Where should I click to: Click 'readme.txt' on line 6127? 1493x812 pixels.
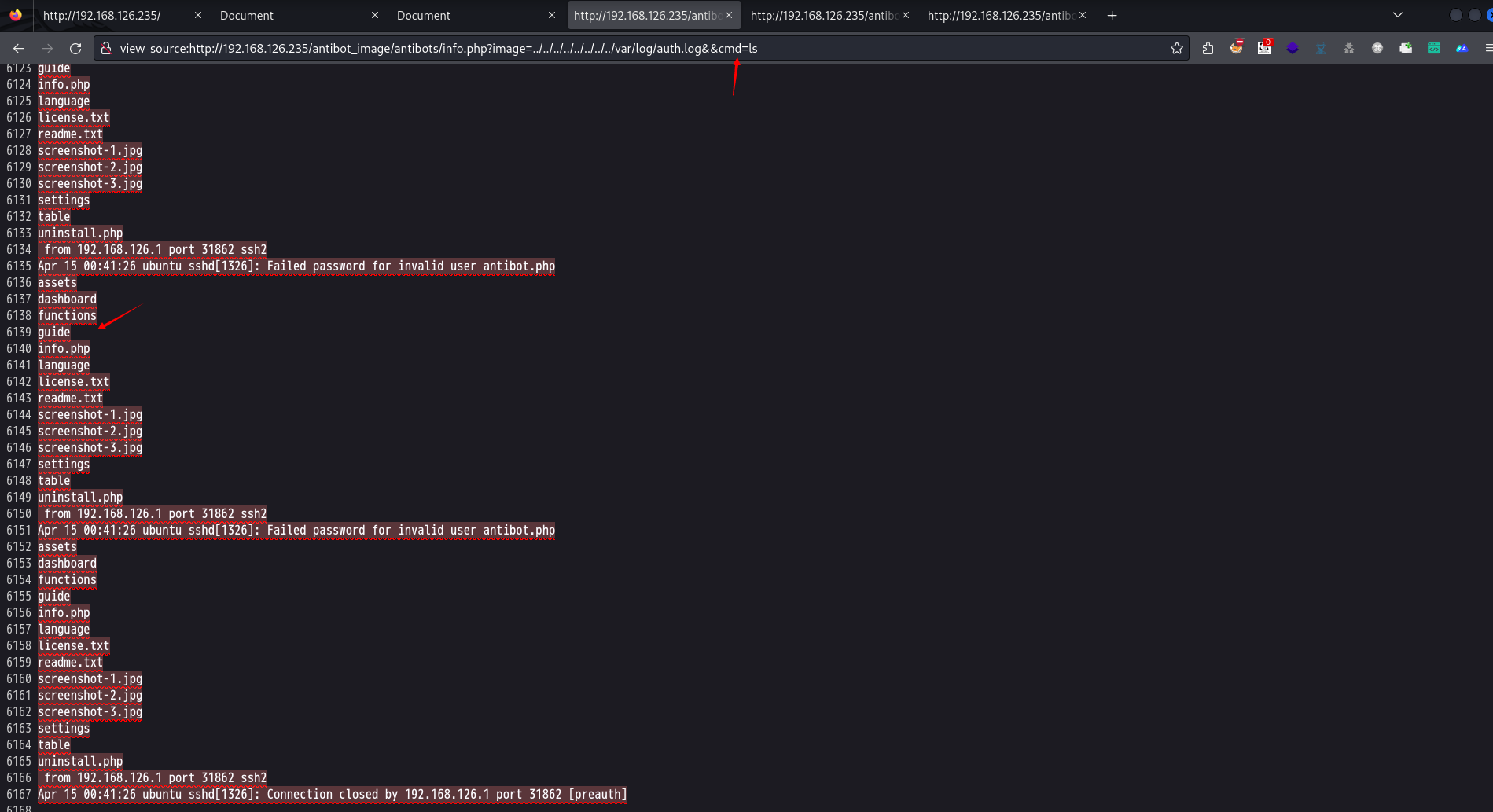(71, 134)
